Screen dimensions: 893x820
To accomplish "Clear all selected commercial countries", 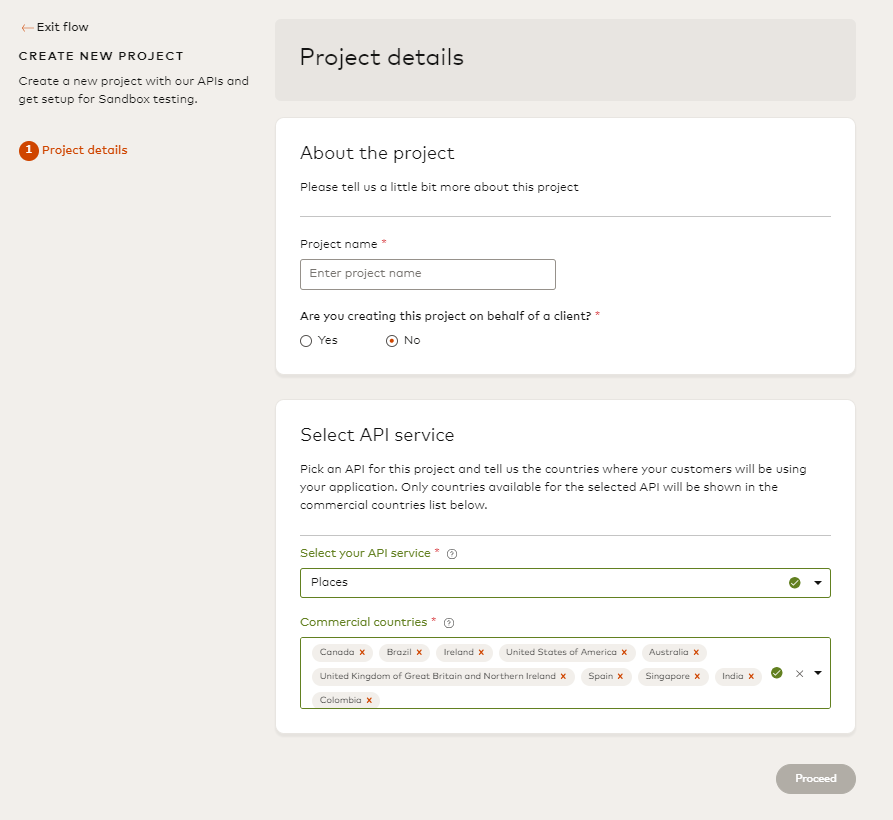I will click(x=799, y=673).
